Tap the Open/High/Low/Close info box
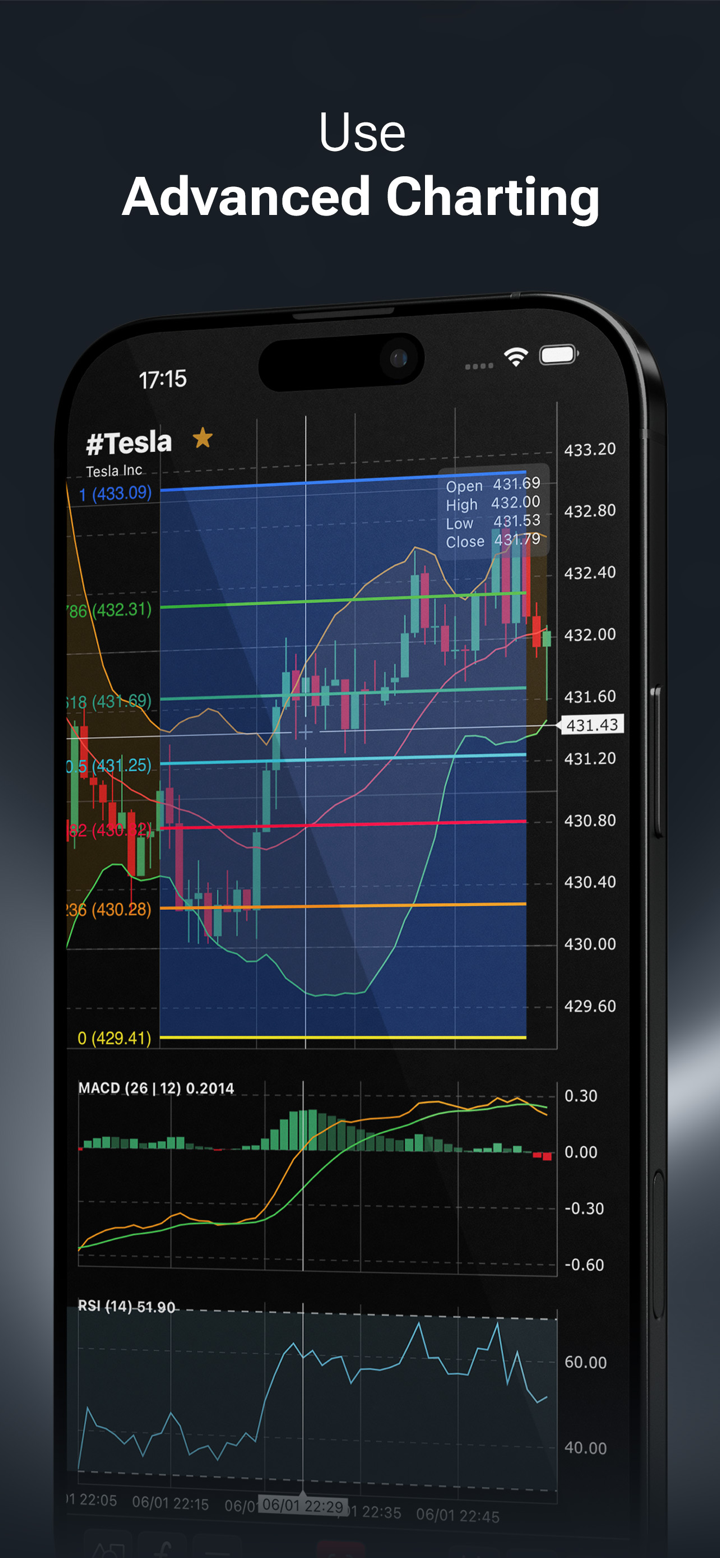This screenshot has width=720, height=1558. click(493, 513)
